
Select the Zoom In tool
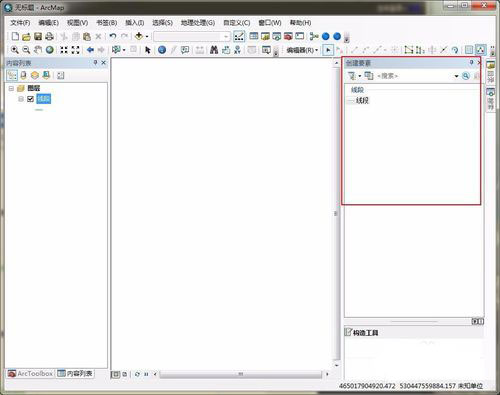point(15,50)
